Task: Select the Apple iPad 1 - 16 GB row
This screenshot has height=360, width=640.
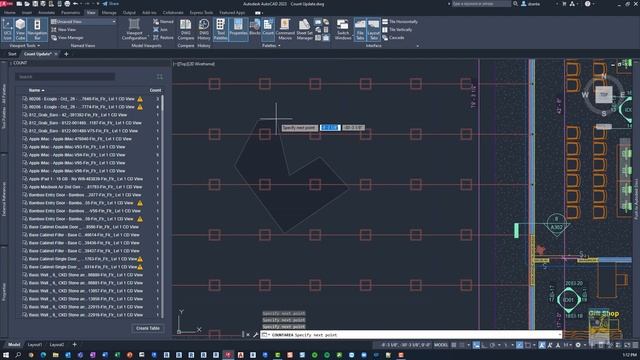Action: tap(90, 179)
